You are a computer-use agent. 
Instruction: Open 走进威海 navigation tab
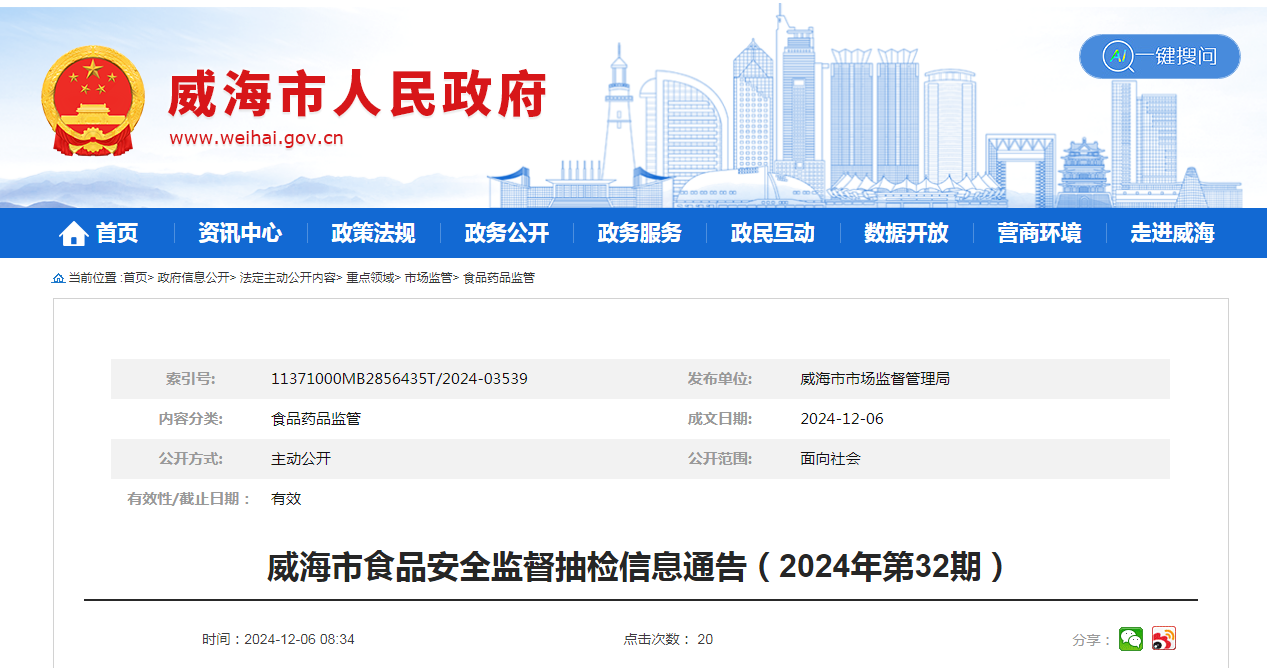coord(1172,234)
